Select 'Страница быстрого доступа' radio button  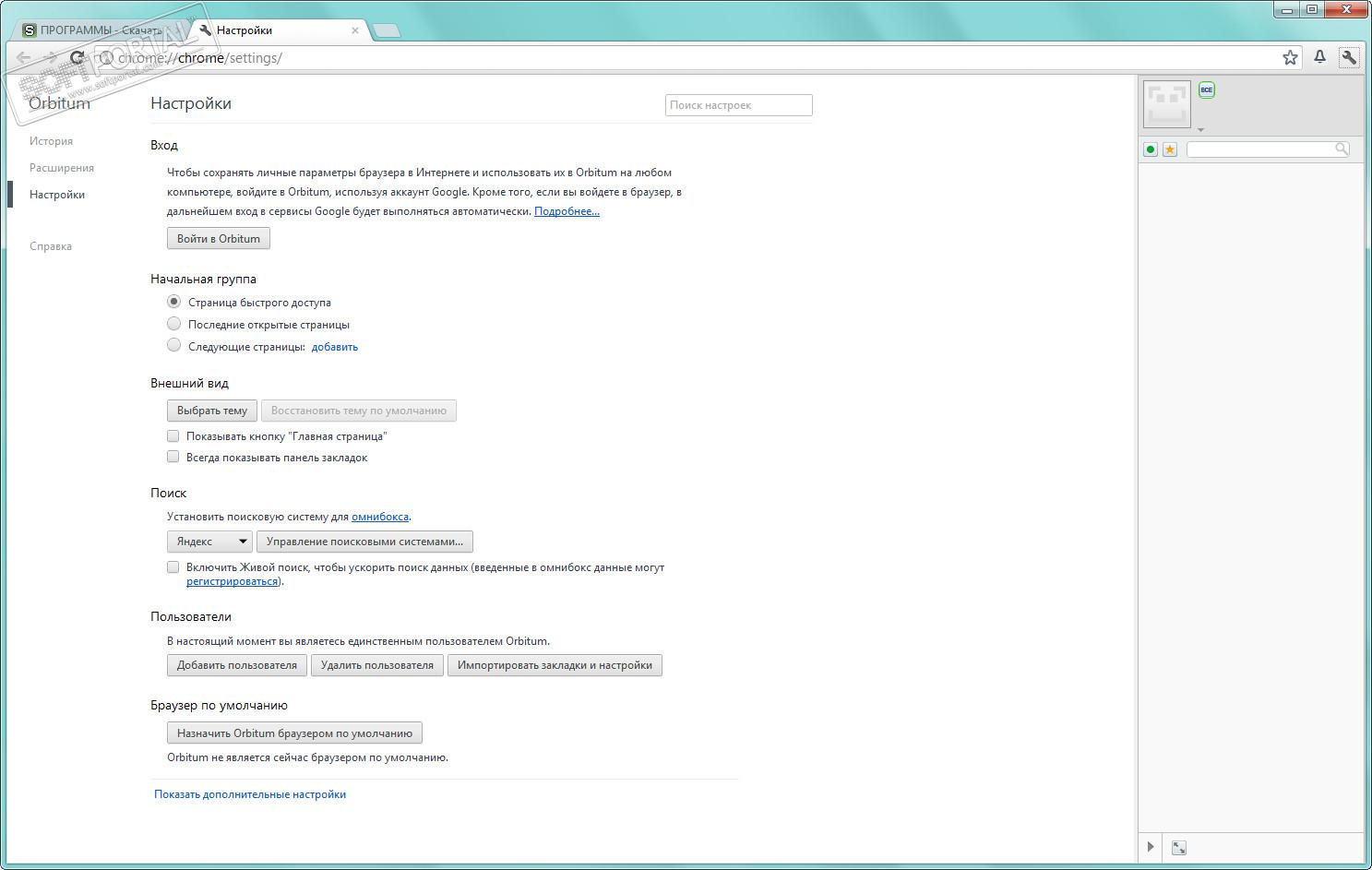[x=173, y=302]
